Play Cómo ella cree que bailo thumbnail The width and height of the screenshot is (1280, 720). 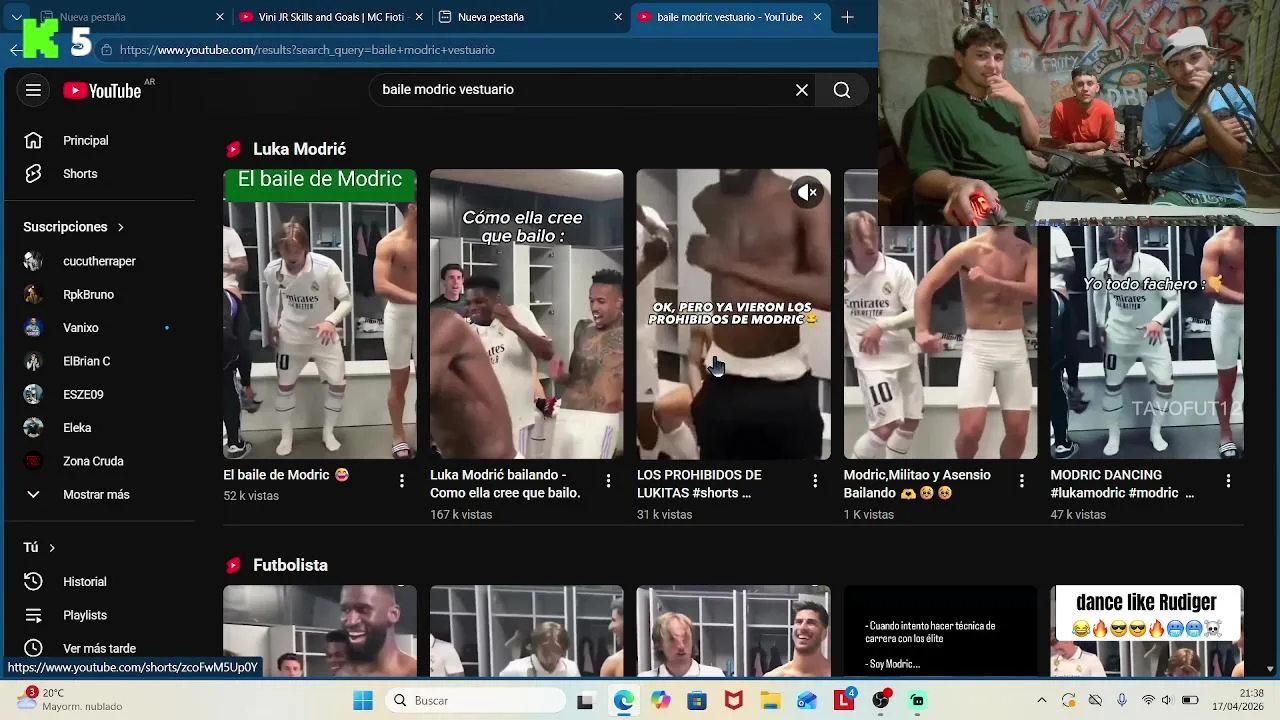pos(526,314)
